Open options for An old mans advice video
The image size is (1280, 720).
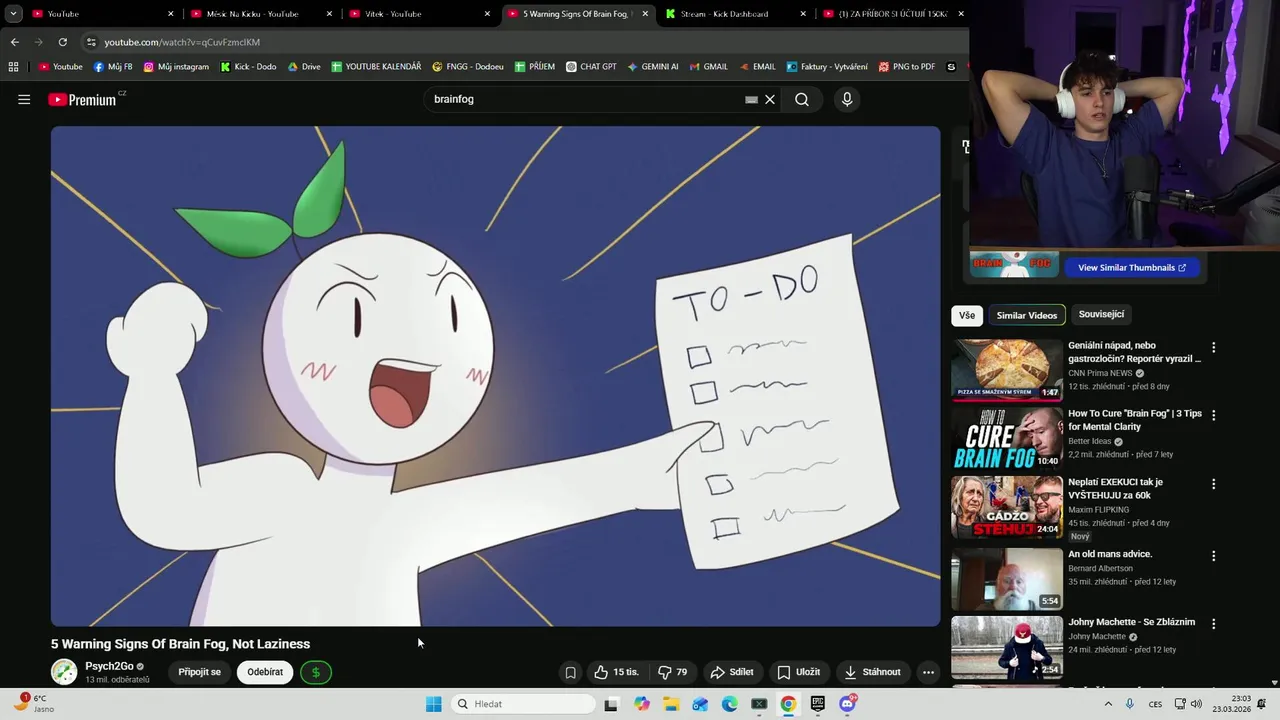click(x=1214, y=556)
